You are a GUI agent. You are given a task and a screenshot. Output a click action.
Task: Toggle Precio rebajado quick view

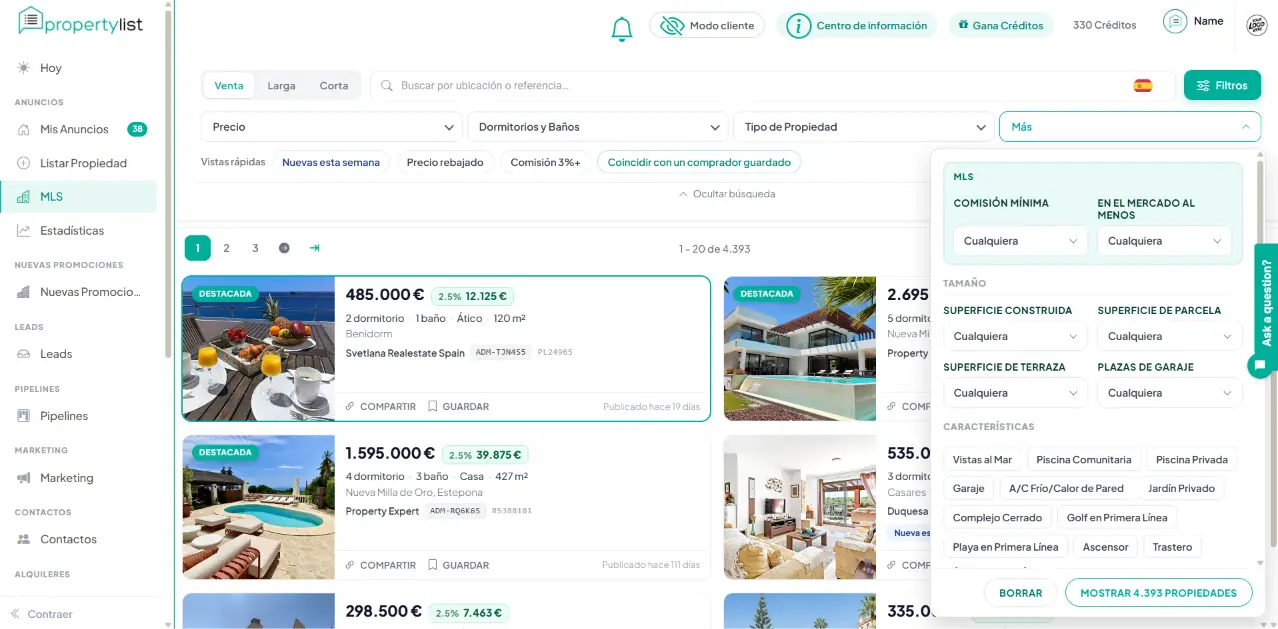445,162
